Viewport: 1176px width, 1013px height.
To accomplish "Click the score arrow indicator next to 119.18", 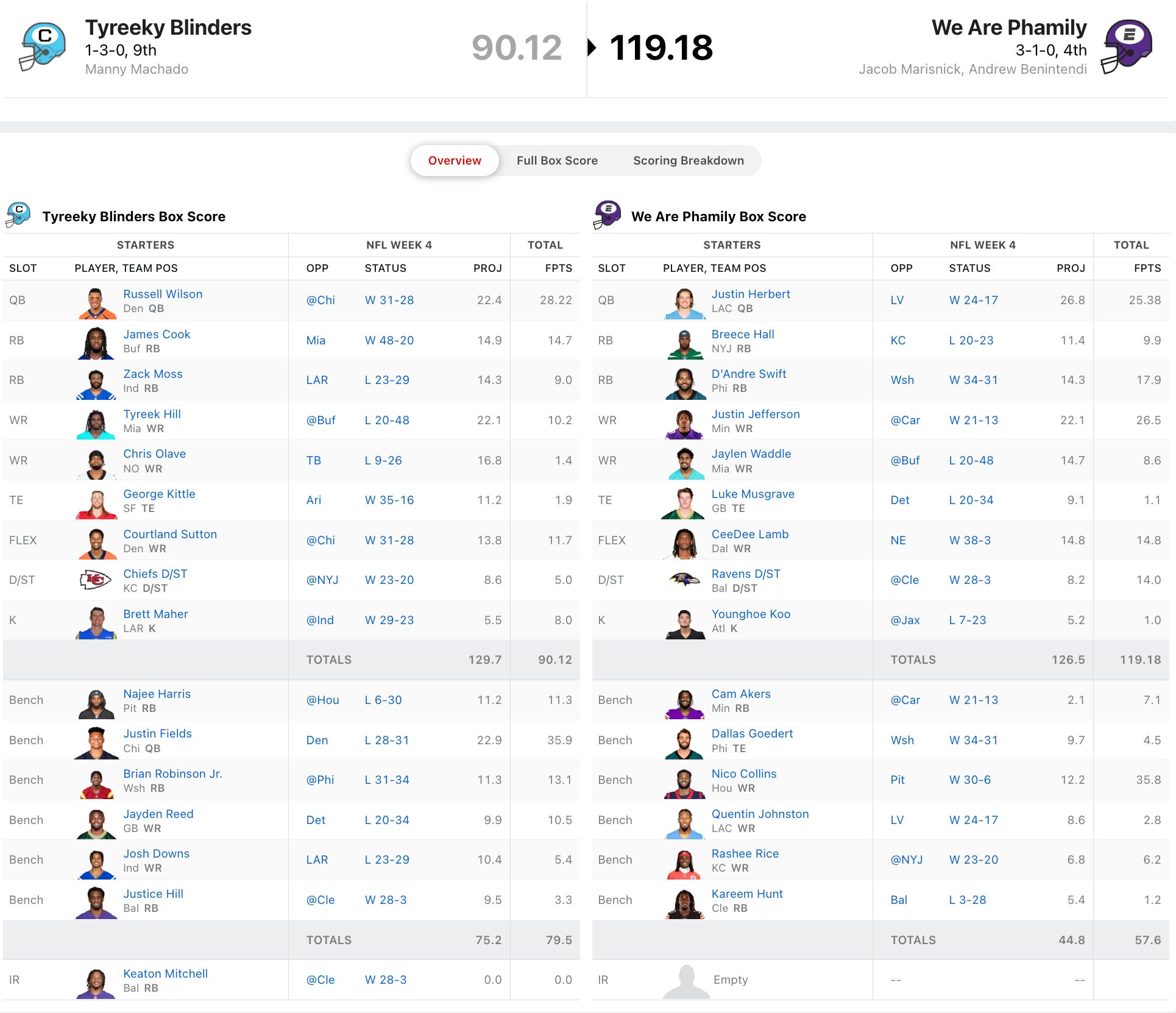I will 591,48.
